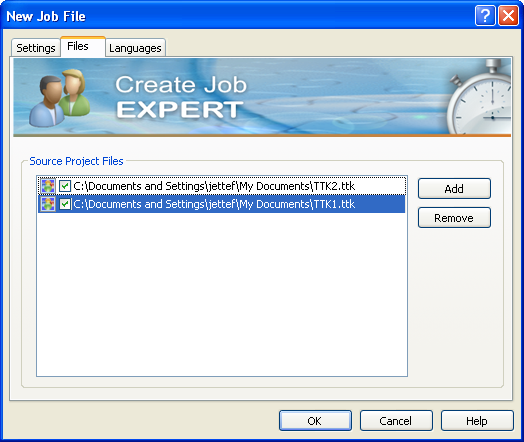Uncheck the TTK1.ttk file checkbox
Viewport: 524px width, 442px height.
tap(65, 204)
